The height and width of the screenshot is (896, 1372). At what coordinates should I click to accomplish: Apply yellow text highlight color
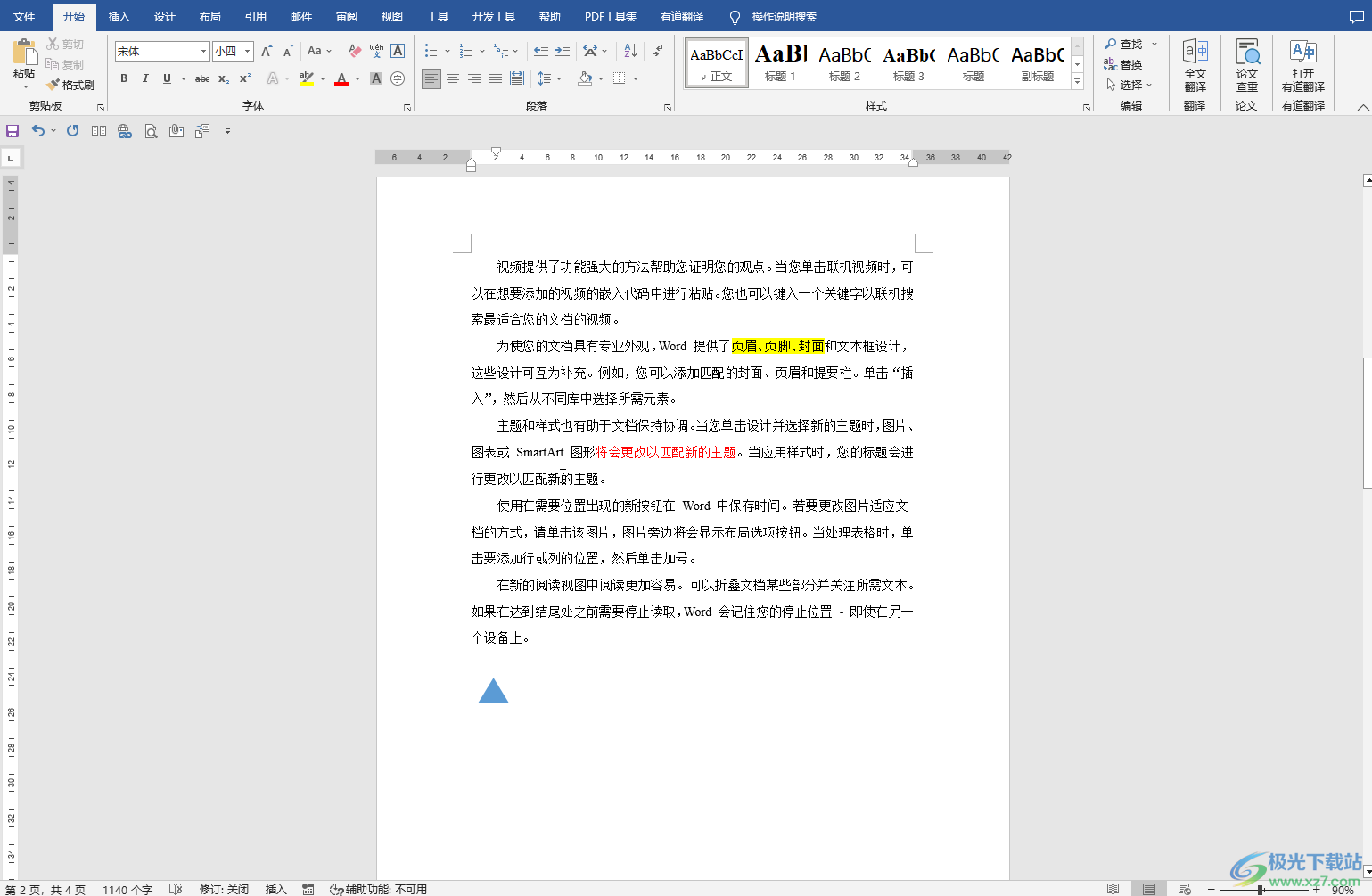click(307, 78)
